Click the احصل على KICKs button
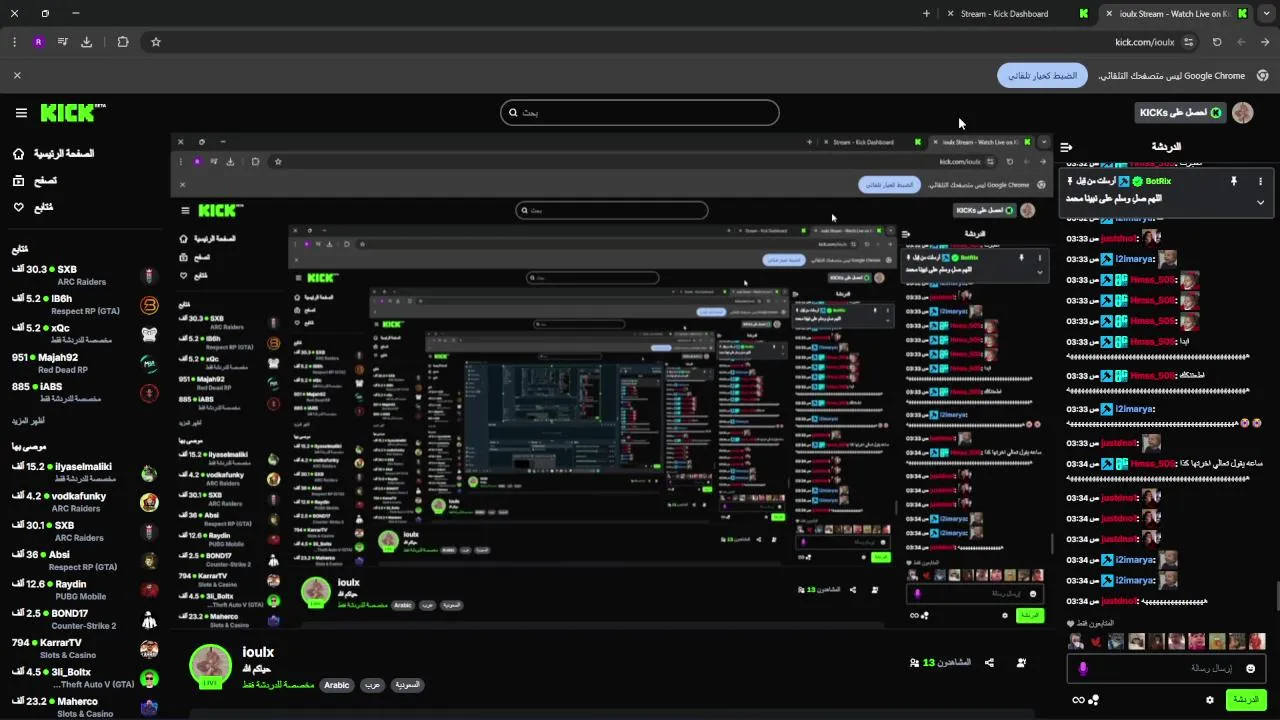This screenshot has width=1280, height=720. coord(1181,113)
